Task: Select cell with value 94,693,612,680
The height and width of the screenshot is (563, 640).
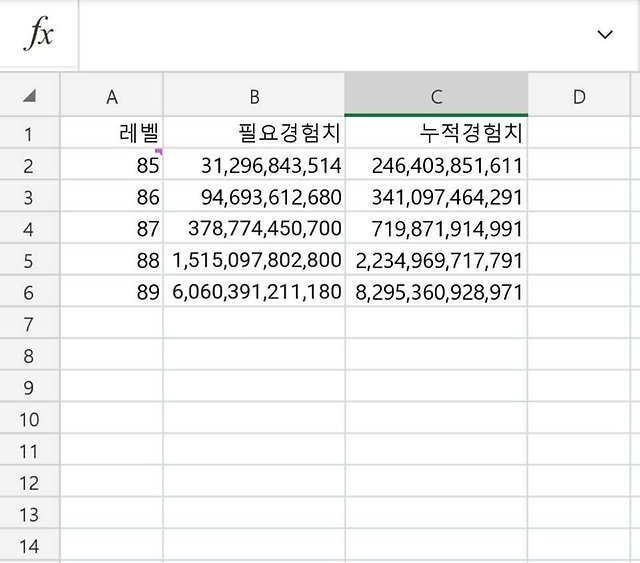Action: click(x=254, y=197)
